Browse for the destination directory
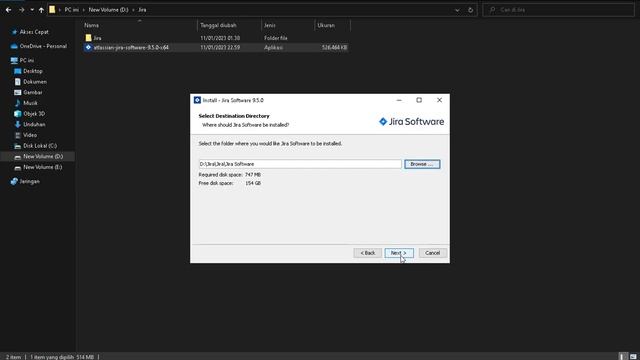640x360 pixels. (422, 164)
